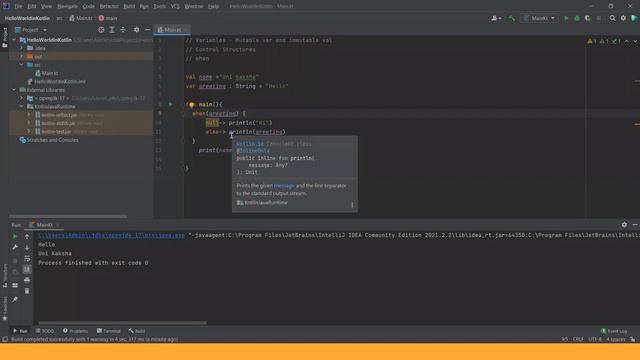The image size is (640, 360).
Task: Click the run gutter arrow beside main()
Action: (x=171, y=104)
